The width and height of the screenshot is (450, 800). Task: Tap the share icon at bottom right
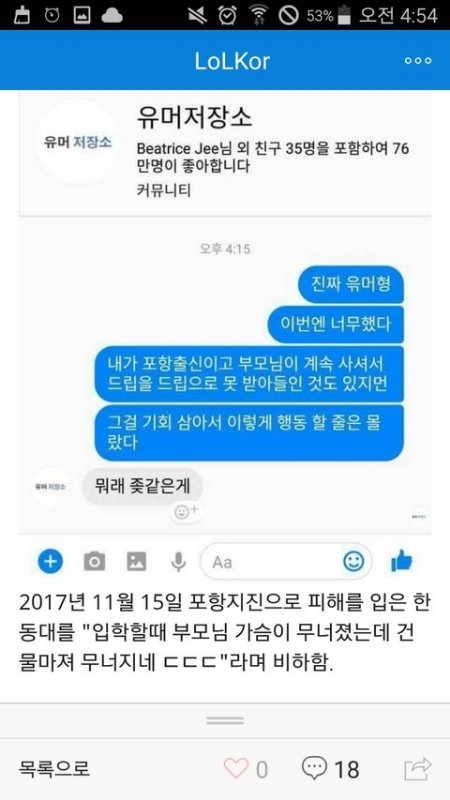(418, 768)
